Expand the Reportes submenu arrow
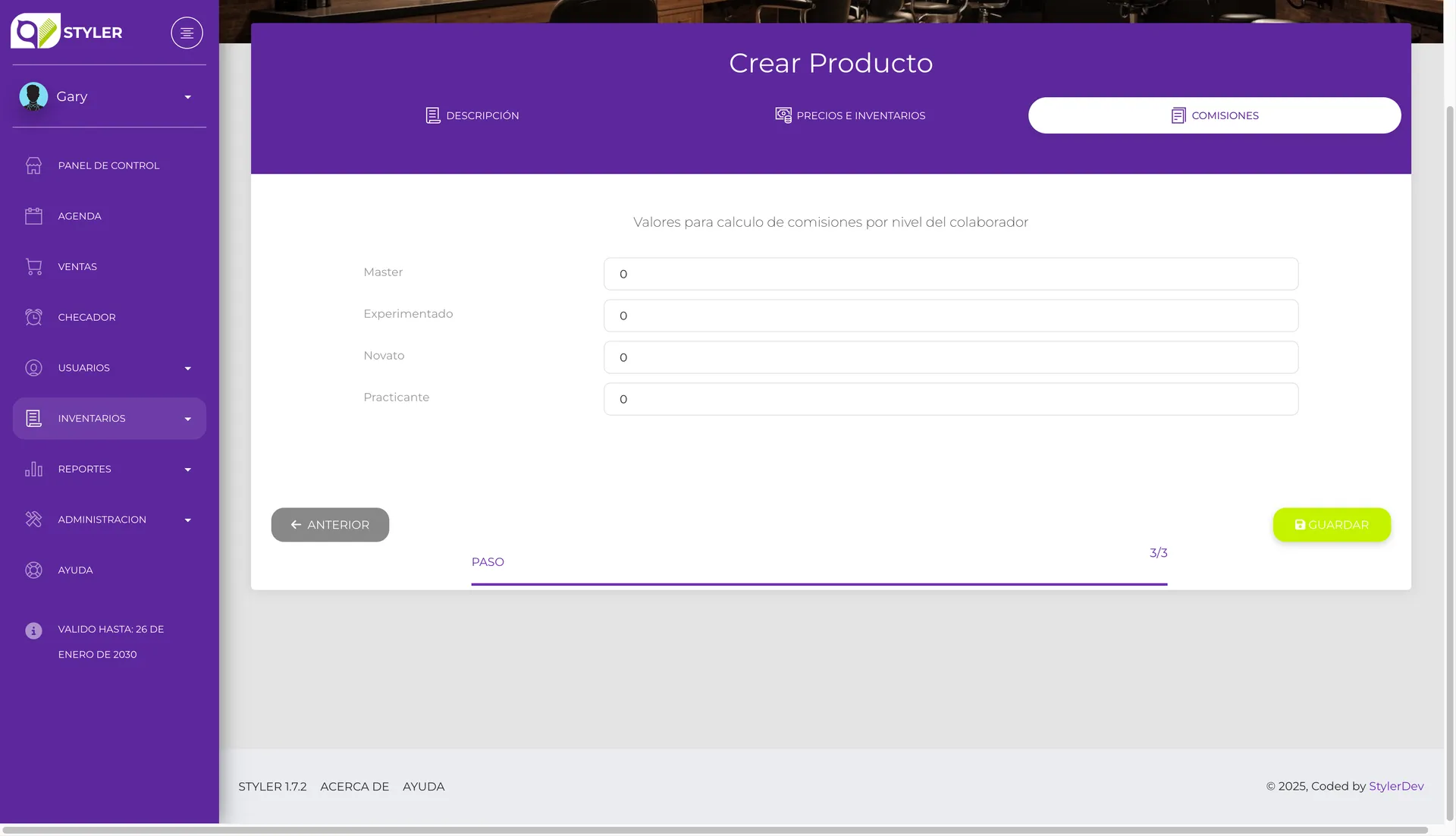 tap(187, 470)
